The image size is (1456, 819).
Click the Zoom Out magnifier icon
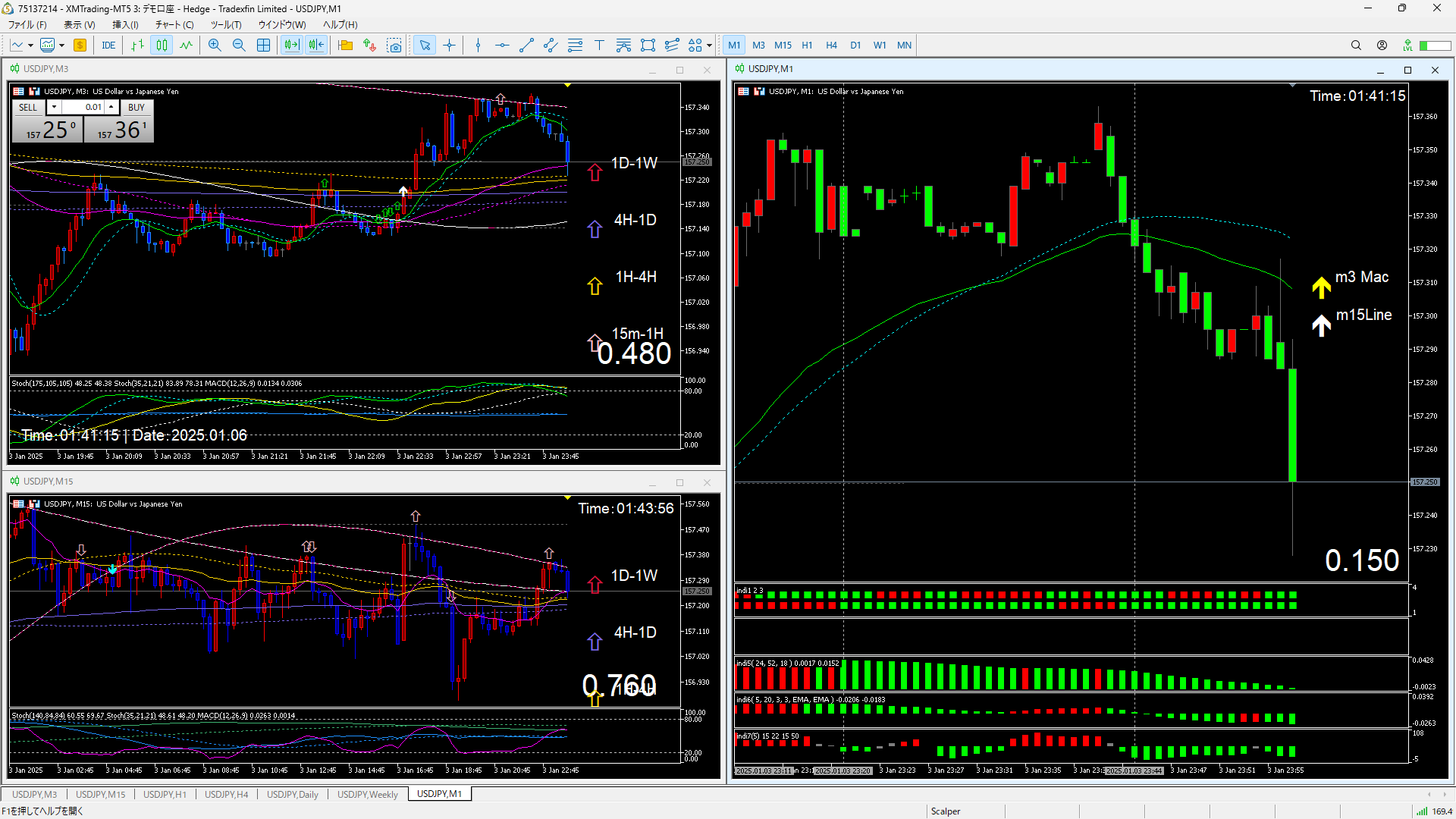pos(239,45)
